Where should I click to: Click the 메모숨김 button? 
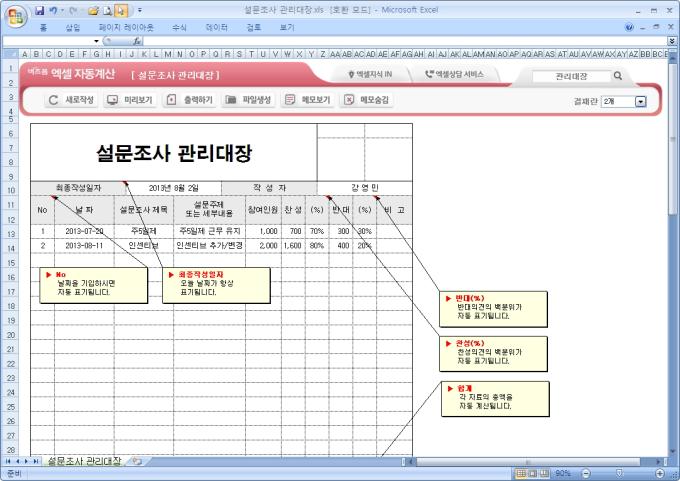coord(366,100)
